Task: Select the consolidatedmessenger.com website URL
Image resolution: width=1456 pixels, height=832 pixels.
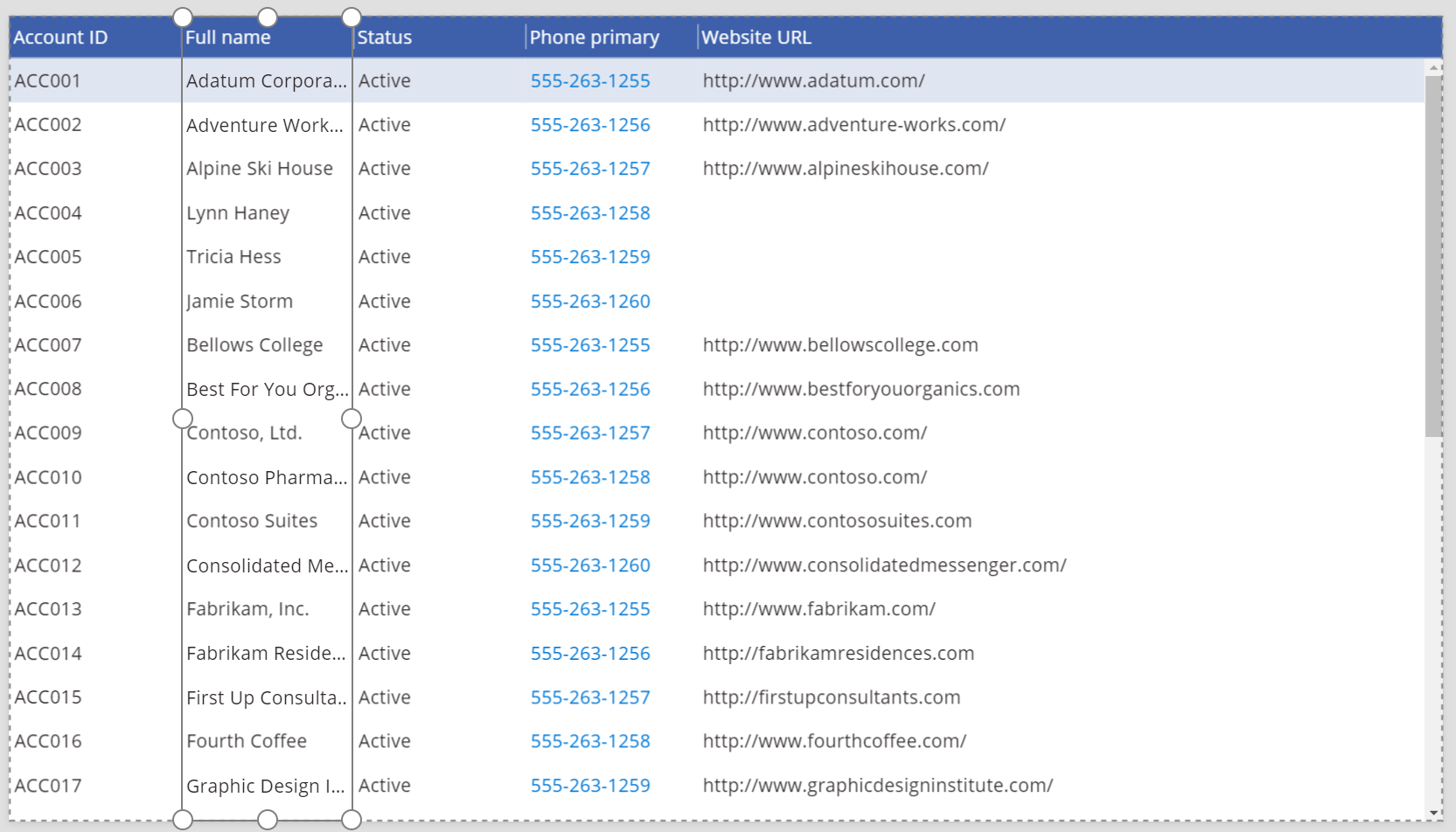Action: [x=885, y=565]
